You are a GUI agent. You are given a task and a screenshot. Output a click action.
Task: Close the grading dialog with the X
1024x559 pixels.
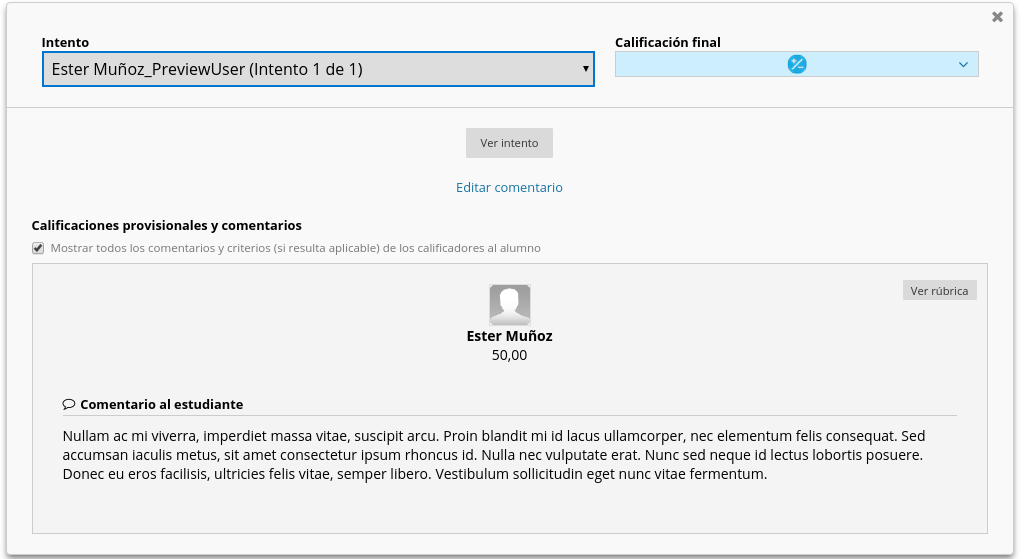997,17
